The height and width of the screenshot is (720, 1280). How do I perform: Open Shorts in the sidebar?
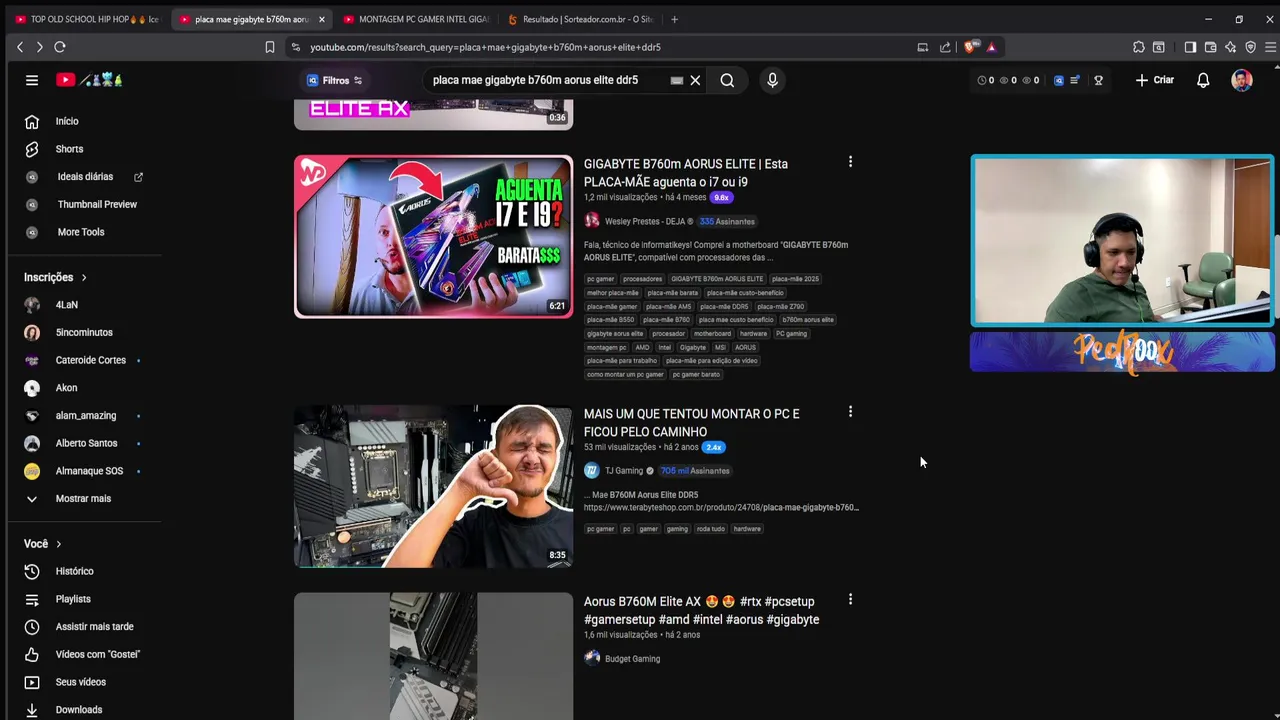click(69, 149)
